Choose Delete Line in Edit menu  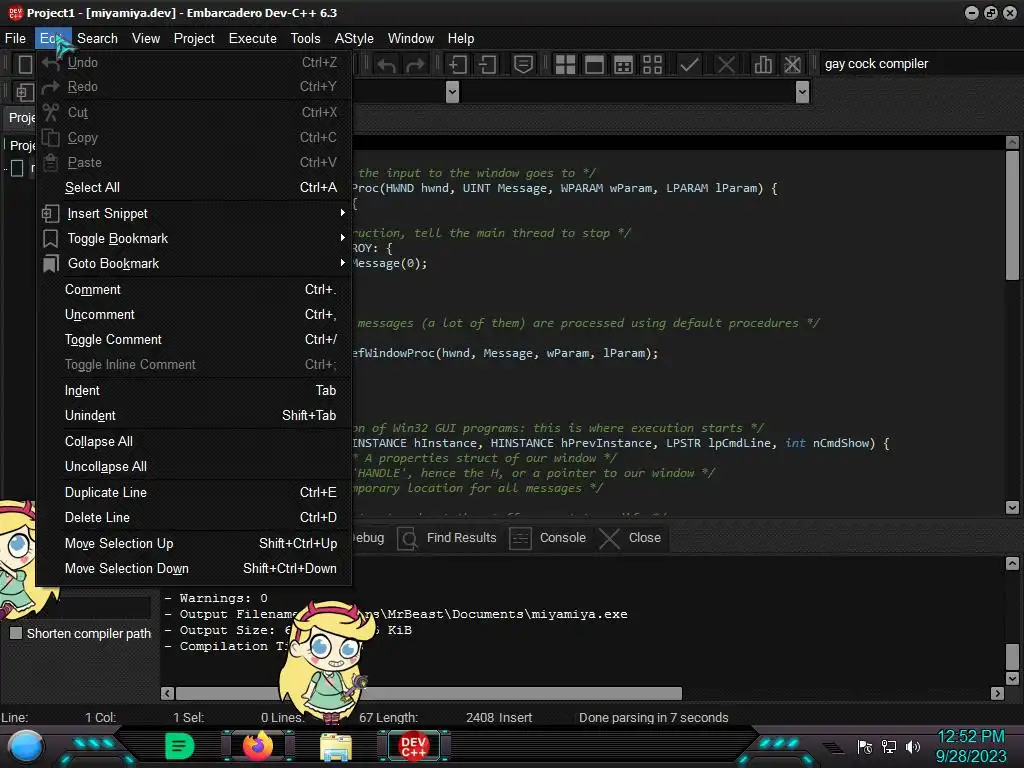tap(193, 517)
